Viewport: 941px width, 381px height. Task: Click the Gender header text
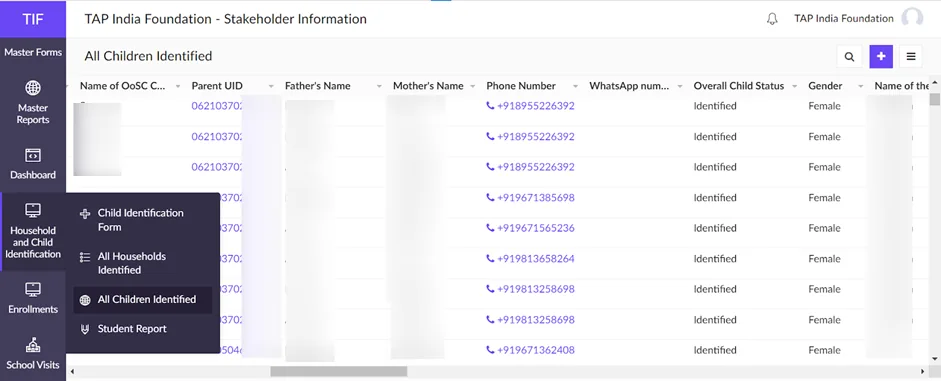pyautogui.click(x=825, y=86)
